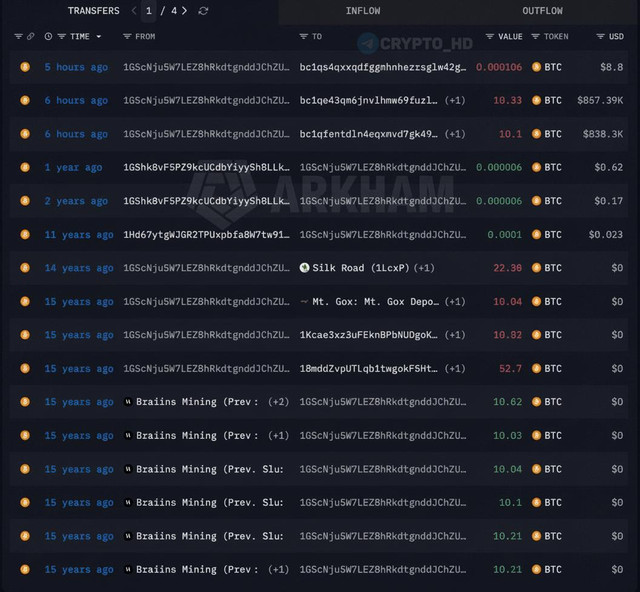Click Bitcoin chain icon on 52.7 BTC row
The image size is (640, 592).
click(25, 368)
